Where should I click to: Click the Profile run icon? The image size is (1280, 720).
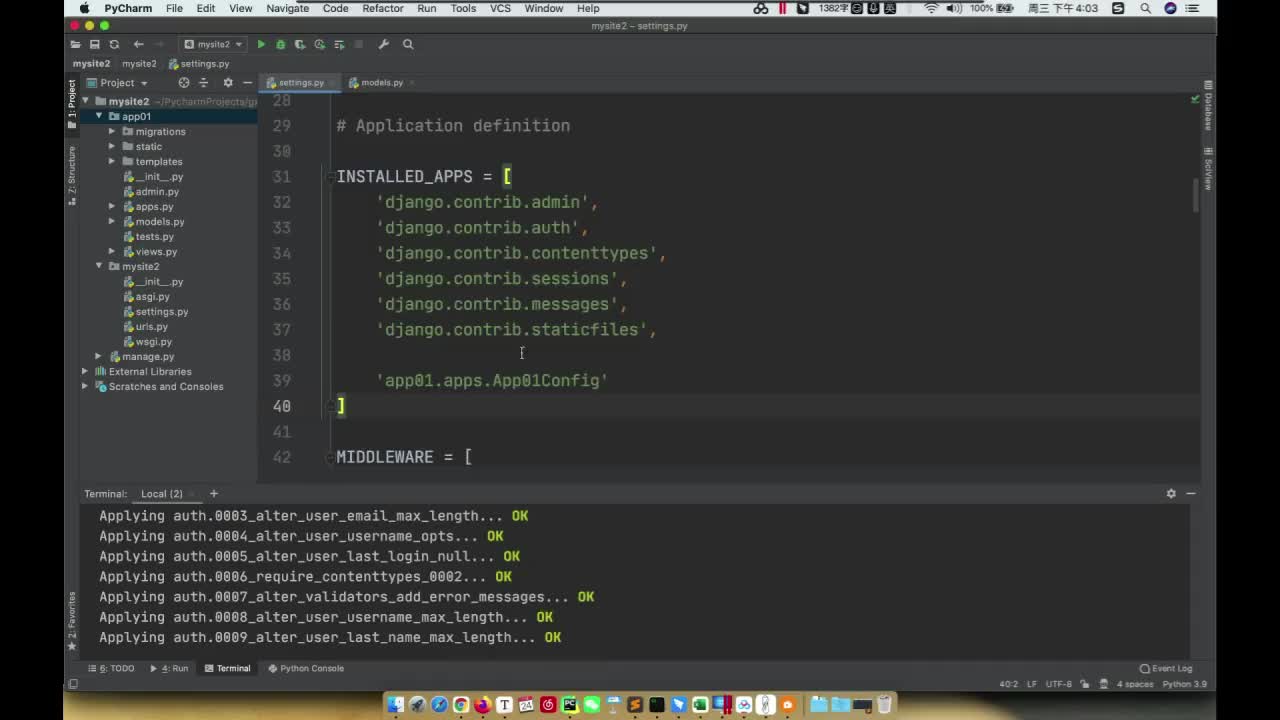click(320, 44)
